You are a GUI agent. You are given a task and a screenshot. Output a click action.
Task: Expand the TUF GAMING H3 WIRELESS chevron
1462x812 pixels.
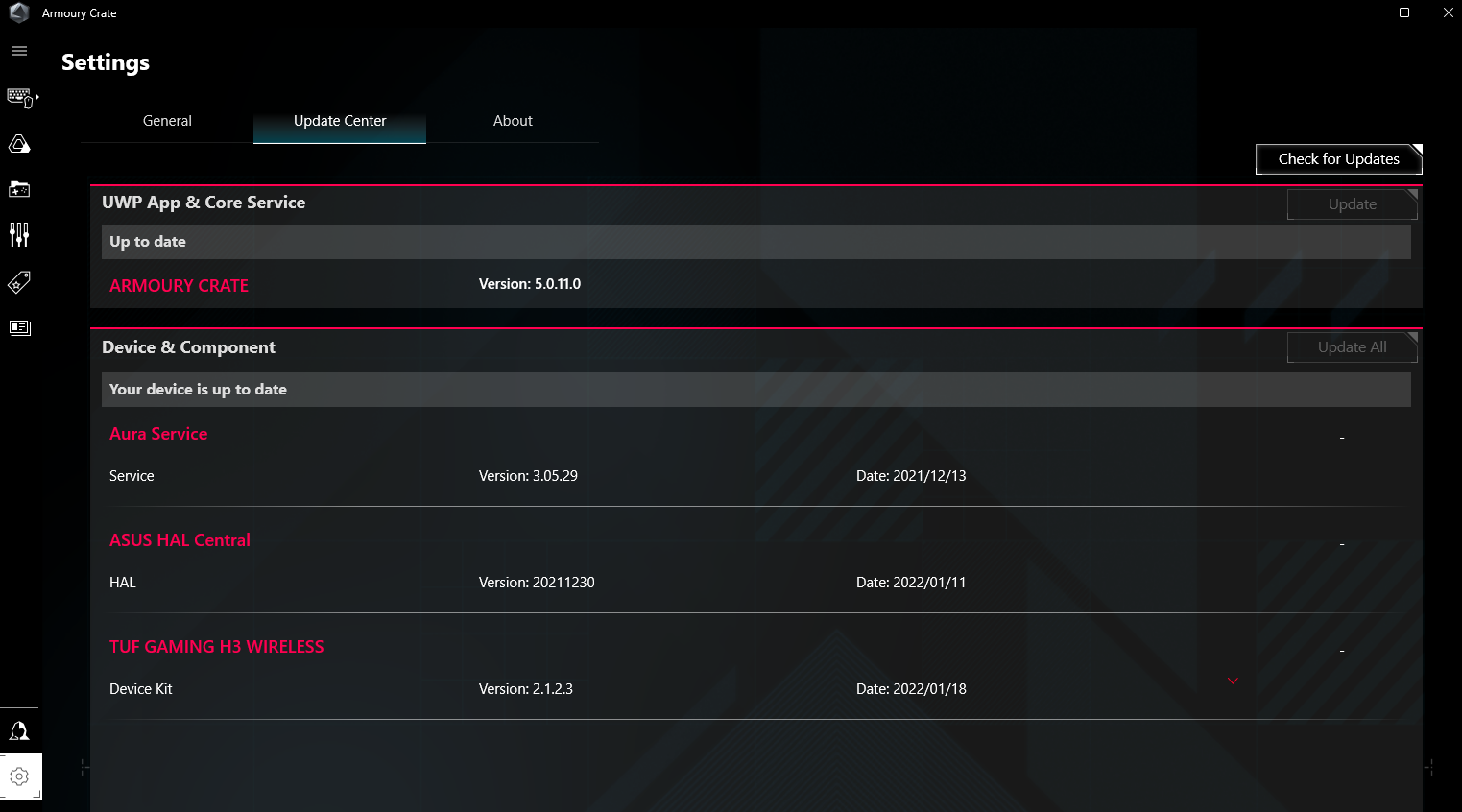(x=1234, y=681)
